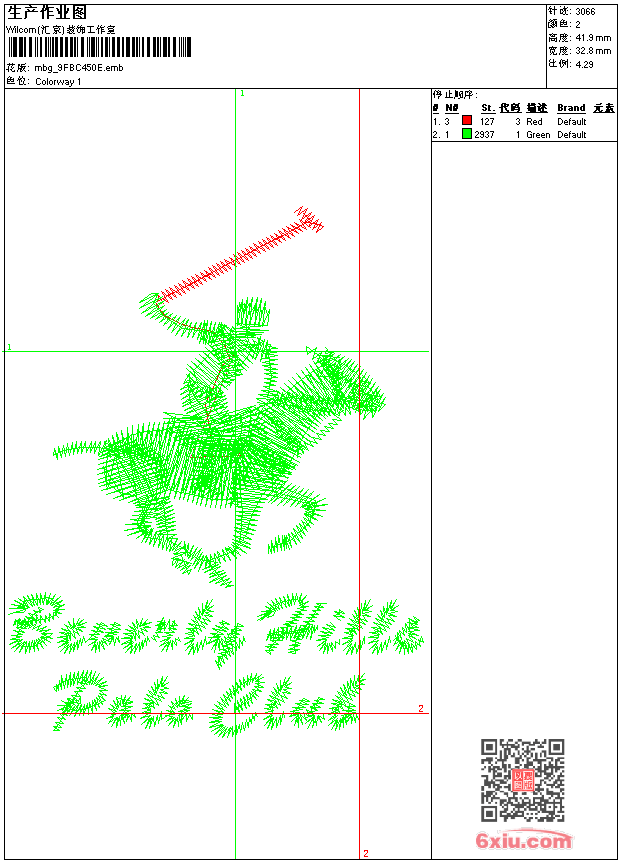Select the embroidered Beverly Hills lettering

[x=217, y=631]
